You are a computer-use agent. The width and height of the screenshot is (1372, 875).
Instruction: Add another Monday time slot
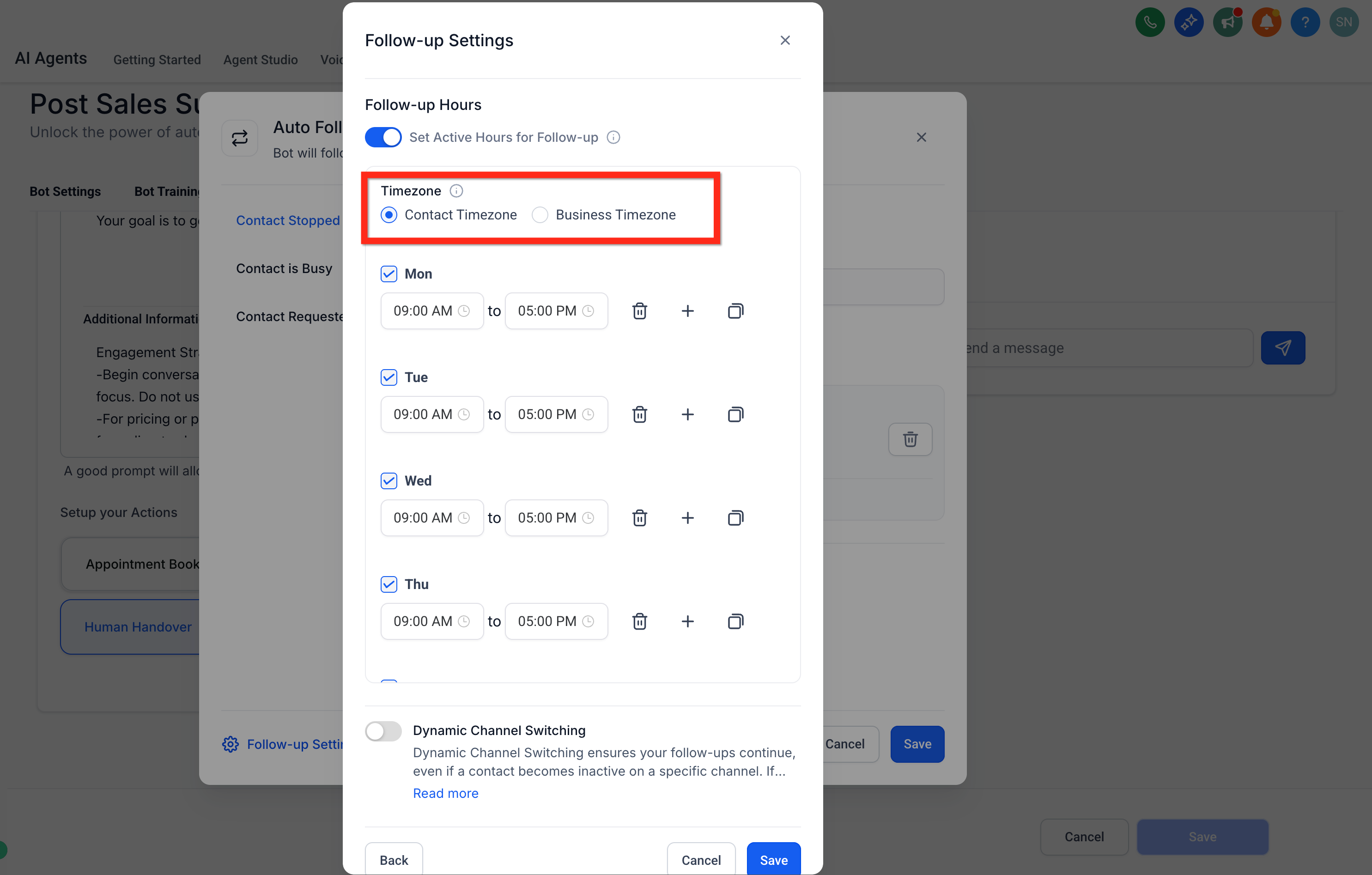tap(688, 311)
